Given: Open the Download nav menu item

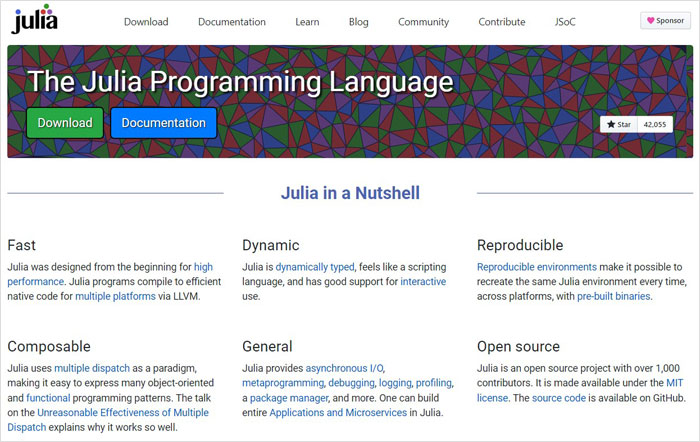Looking at the screenshot, I should point(146,22).
